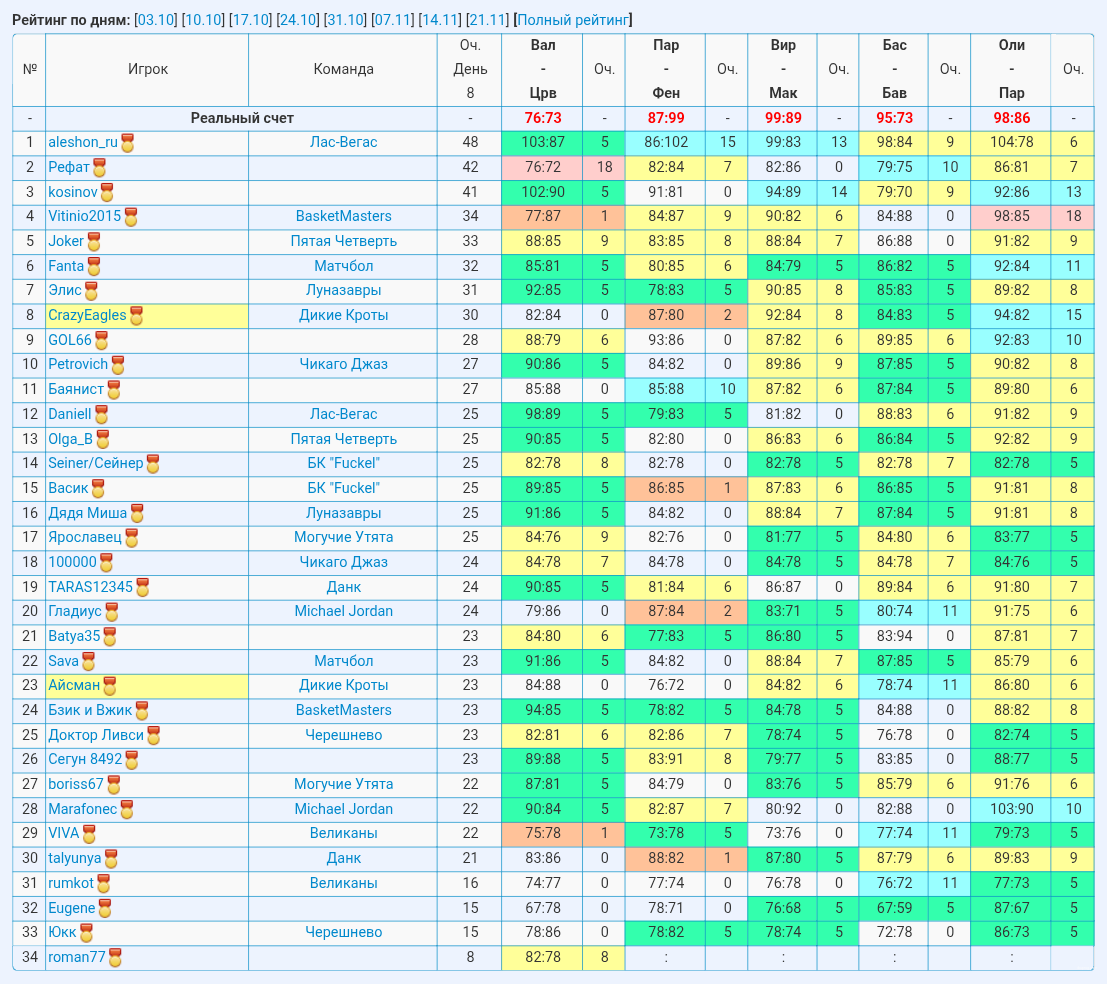
Task: Open the Michael Jordan team for Marafonec
Action: coord(343,809)
